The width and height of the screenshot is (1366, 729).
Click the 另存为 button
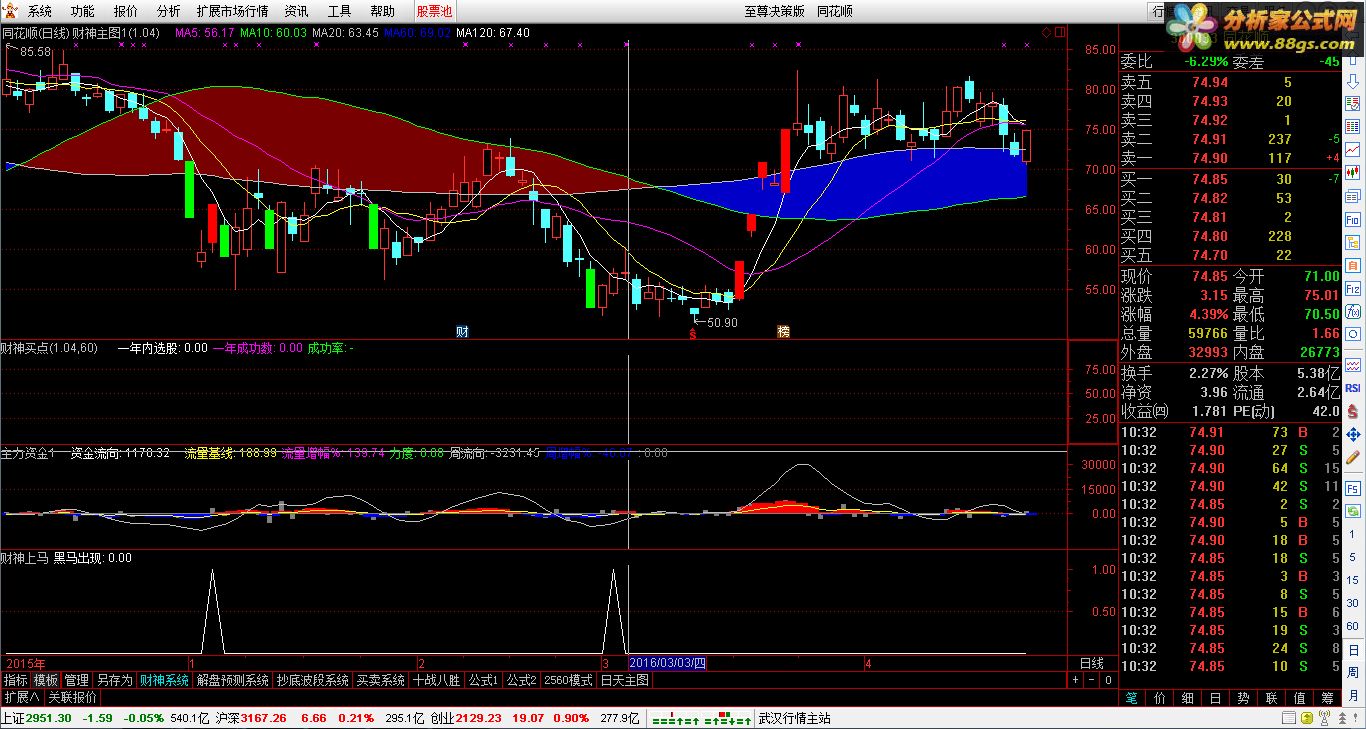pos(114,680)
